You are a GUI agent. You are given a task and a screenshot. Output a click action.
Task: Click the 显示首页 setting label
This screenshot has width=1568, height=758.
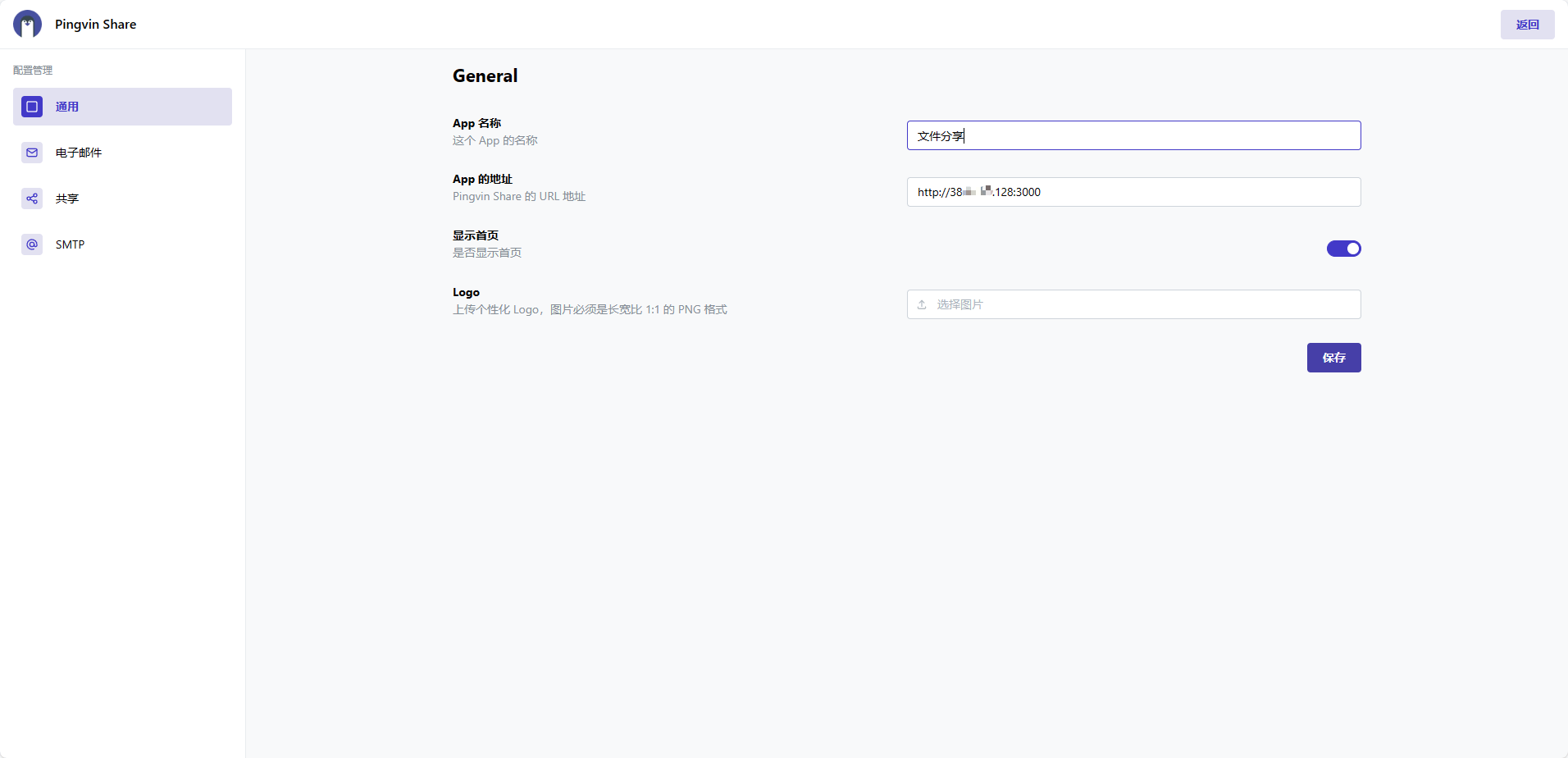point(476,235)
